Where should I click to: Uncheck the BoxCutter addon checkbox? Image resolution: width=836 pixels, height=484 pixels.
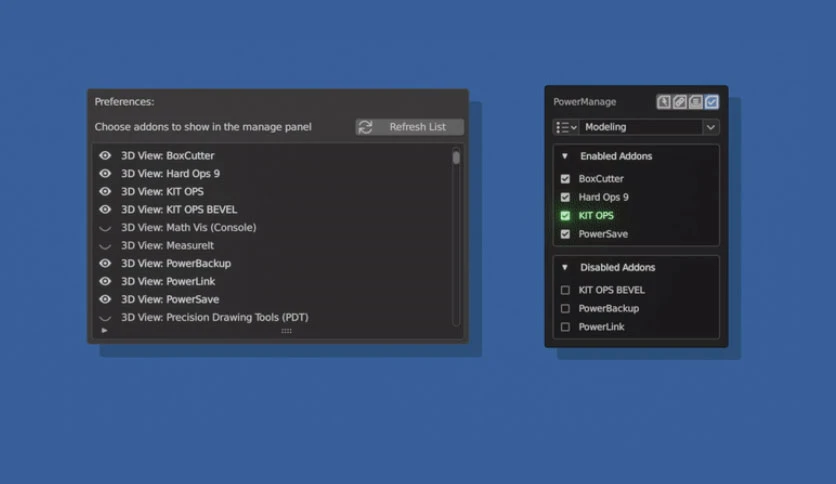coord(565,179)
